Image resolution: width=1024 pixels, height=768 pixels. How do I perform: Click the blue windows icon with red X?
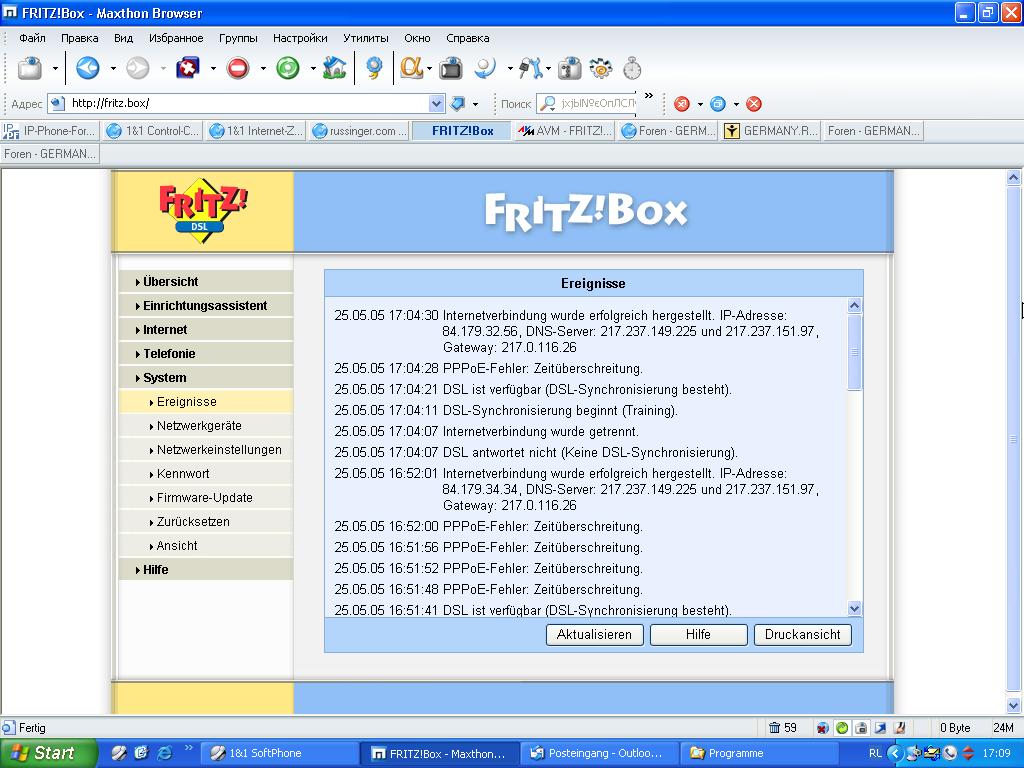point(188,68)
